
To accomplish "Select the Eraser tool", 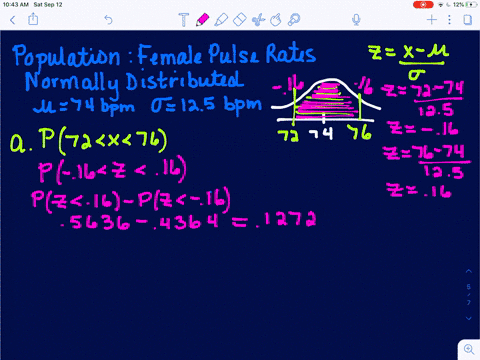I will pyautogui.click(x=239, y=20).
